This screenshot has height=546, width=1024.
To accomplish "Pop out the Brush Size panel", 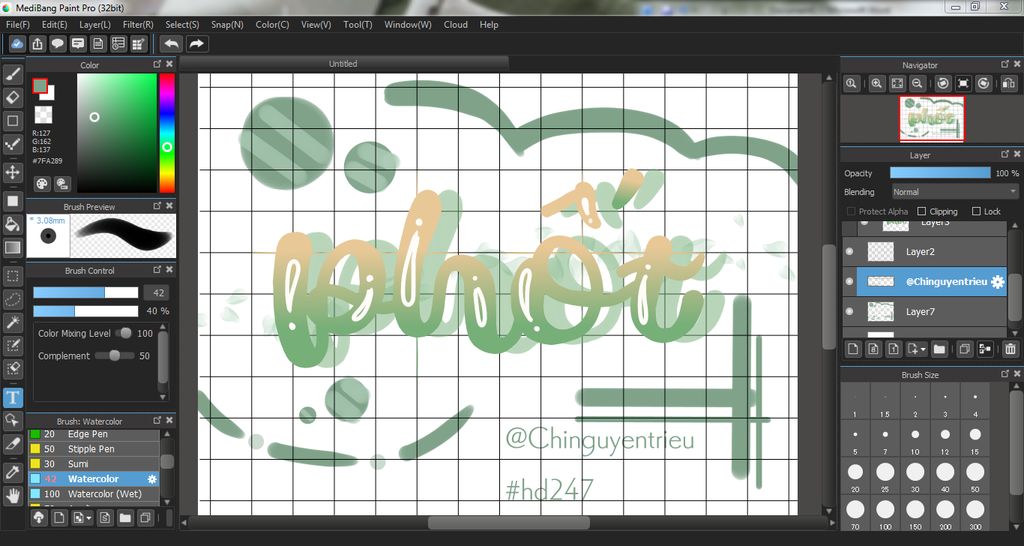I will (1005, 374).
